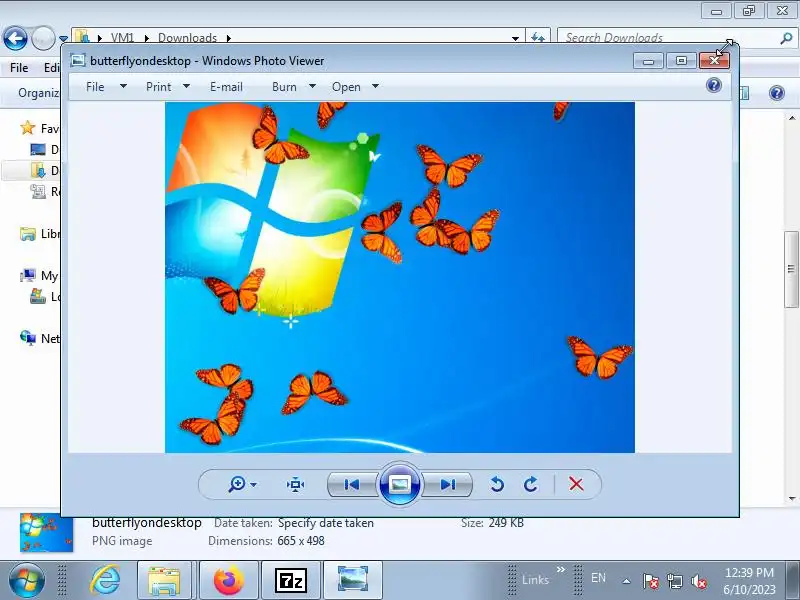Click the Action Center flag icon
The width and height of the screenshot is (800, 600).
(650, 581)
